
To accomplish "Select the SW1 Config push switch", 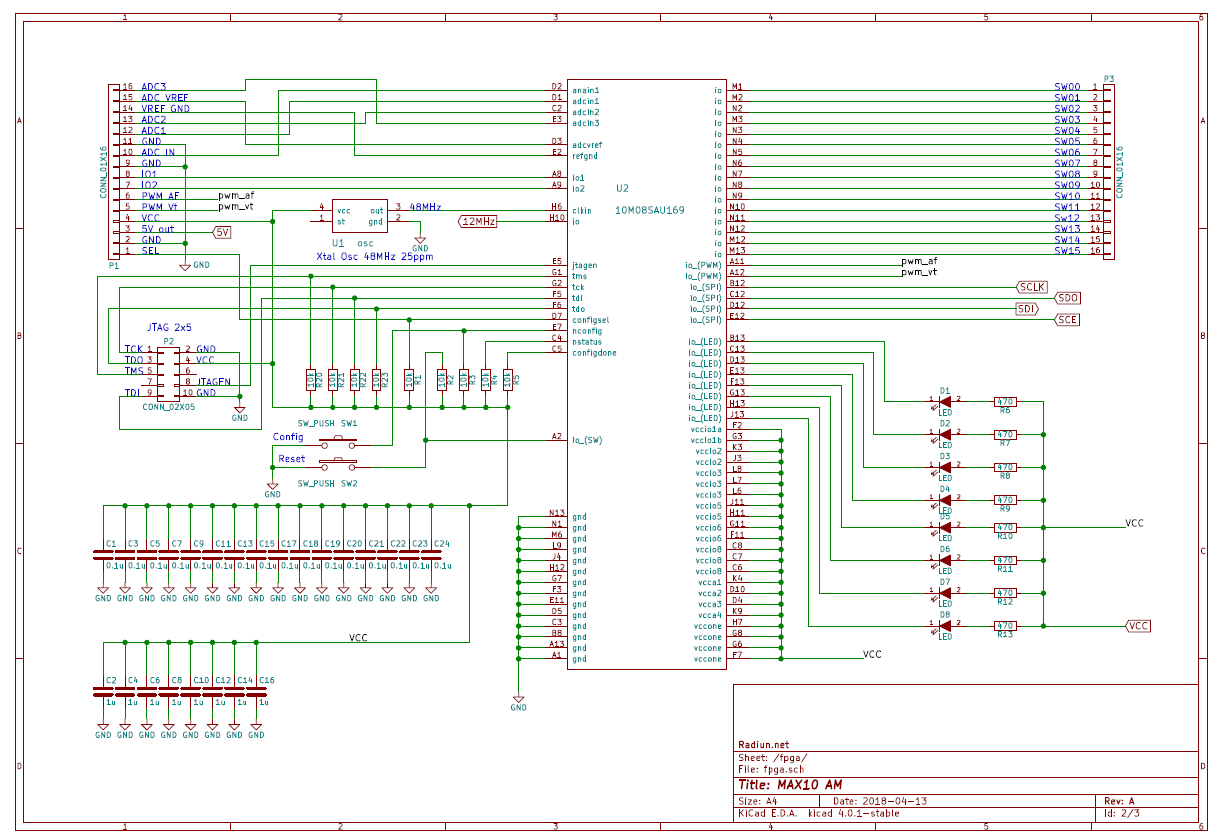I will (x=338, y=441).
